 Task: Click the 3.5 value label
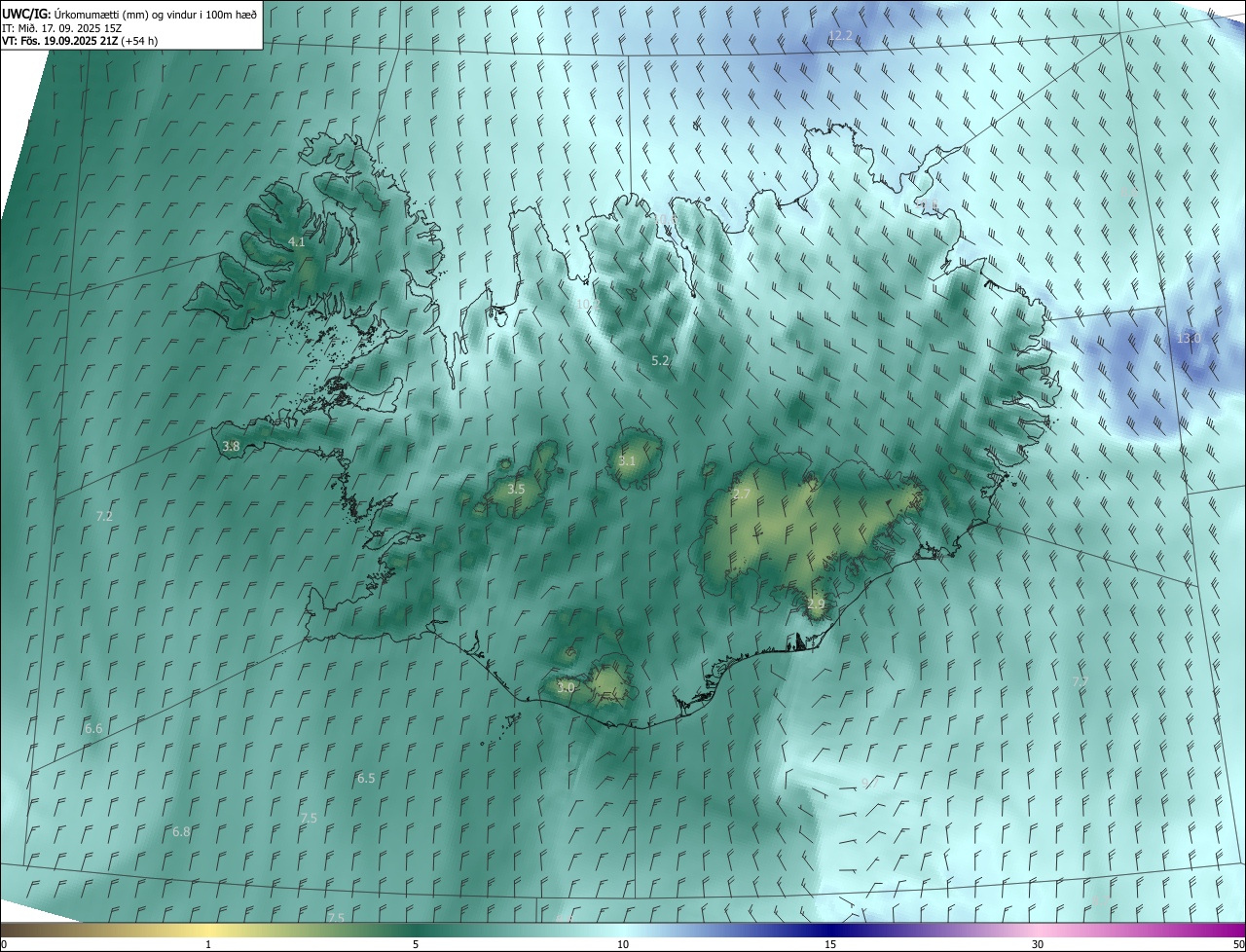[x=516, y=489]
